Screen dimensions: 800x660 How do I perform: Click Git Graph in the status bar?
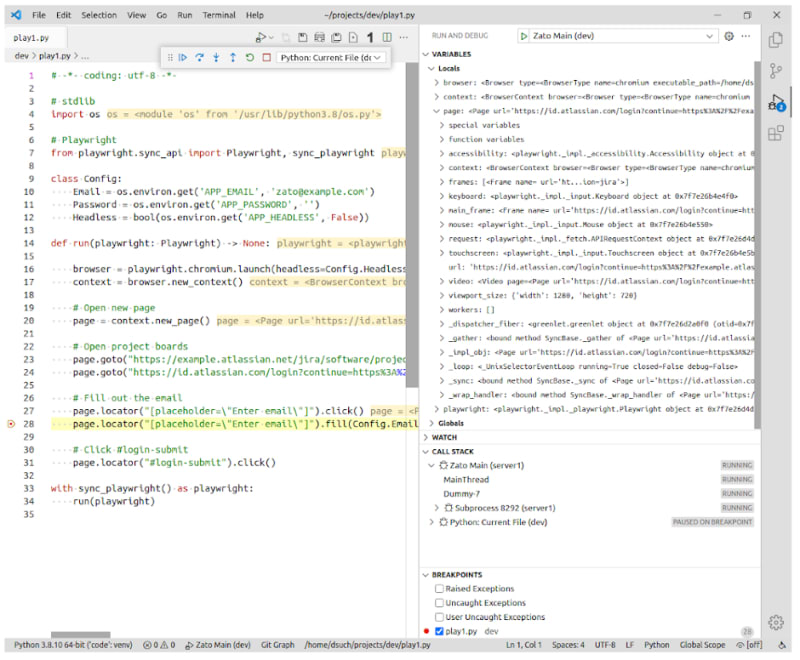277,645
